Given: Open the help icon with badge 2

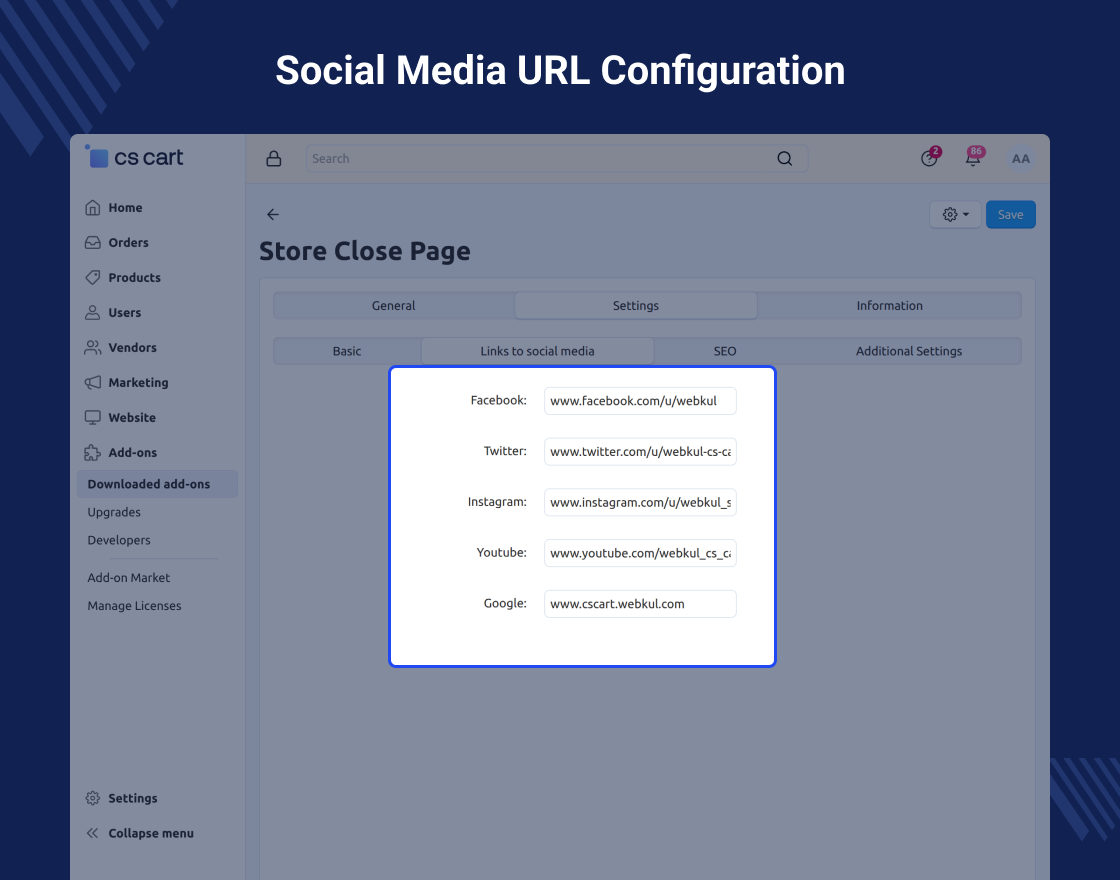Looking at the screenshot, I should point(929,158).
